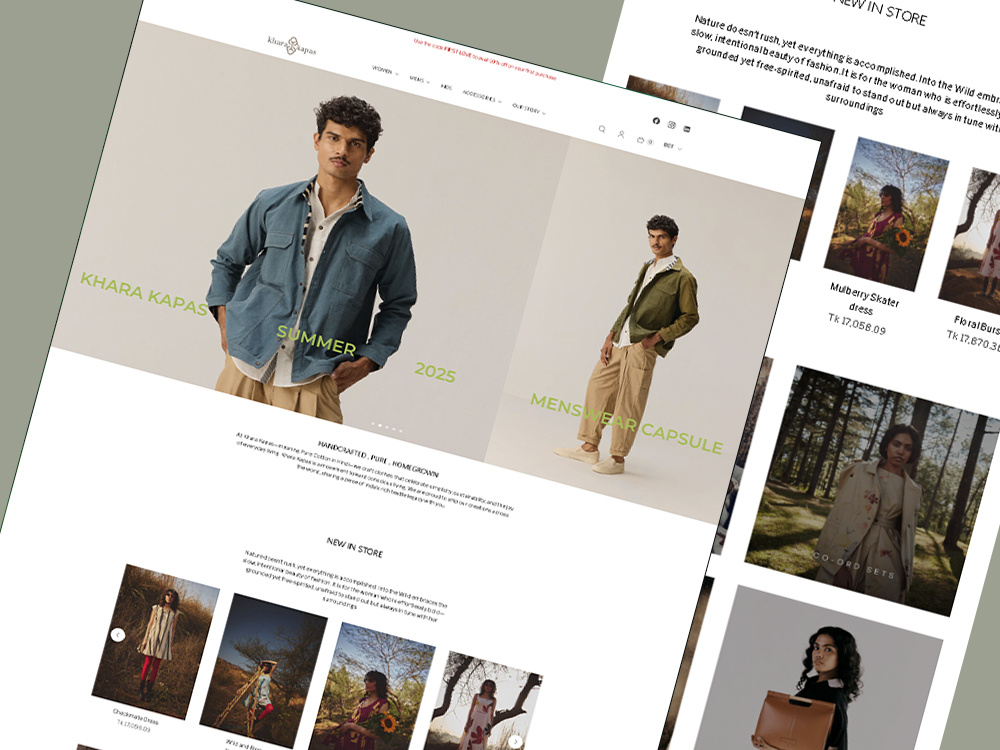
Task: Expand the BDT currency selector
Action: (671, 145)
